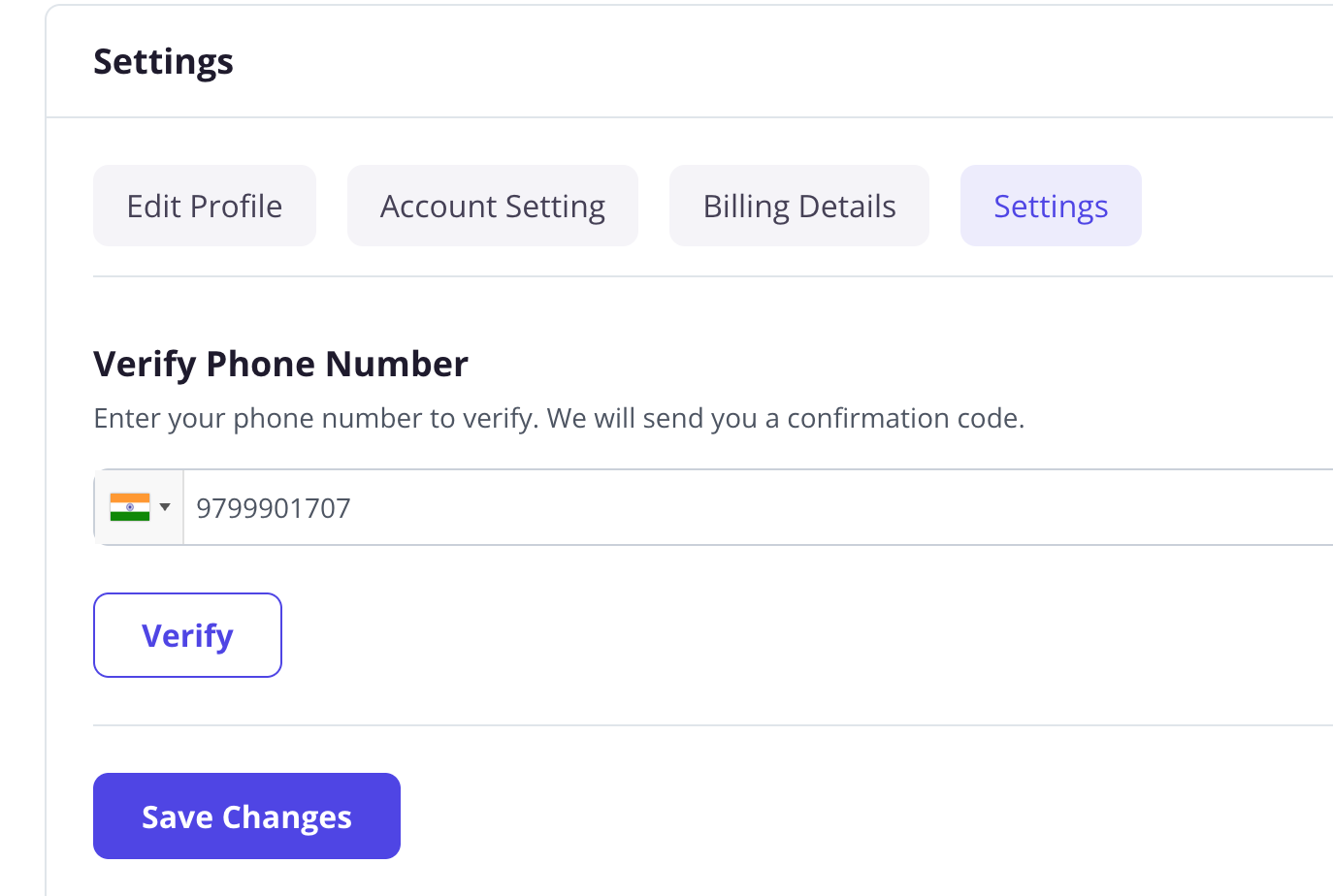This screenshot has width=1333, height=896.
Task: Select the Indian tricolor flag image
Action: pyautogui.click(x=130, y=507)
